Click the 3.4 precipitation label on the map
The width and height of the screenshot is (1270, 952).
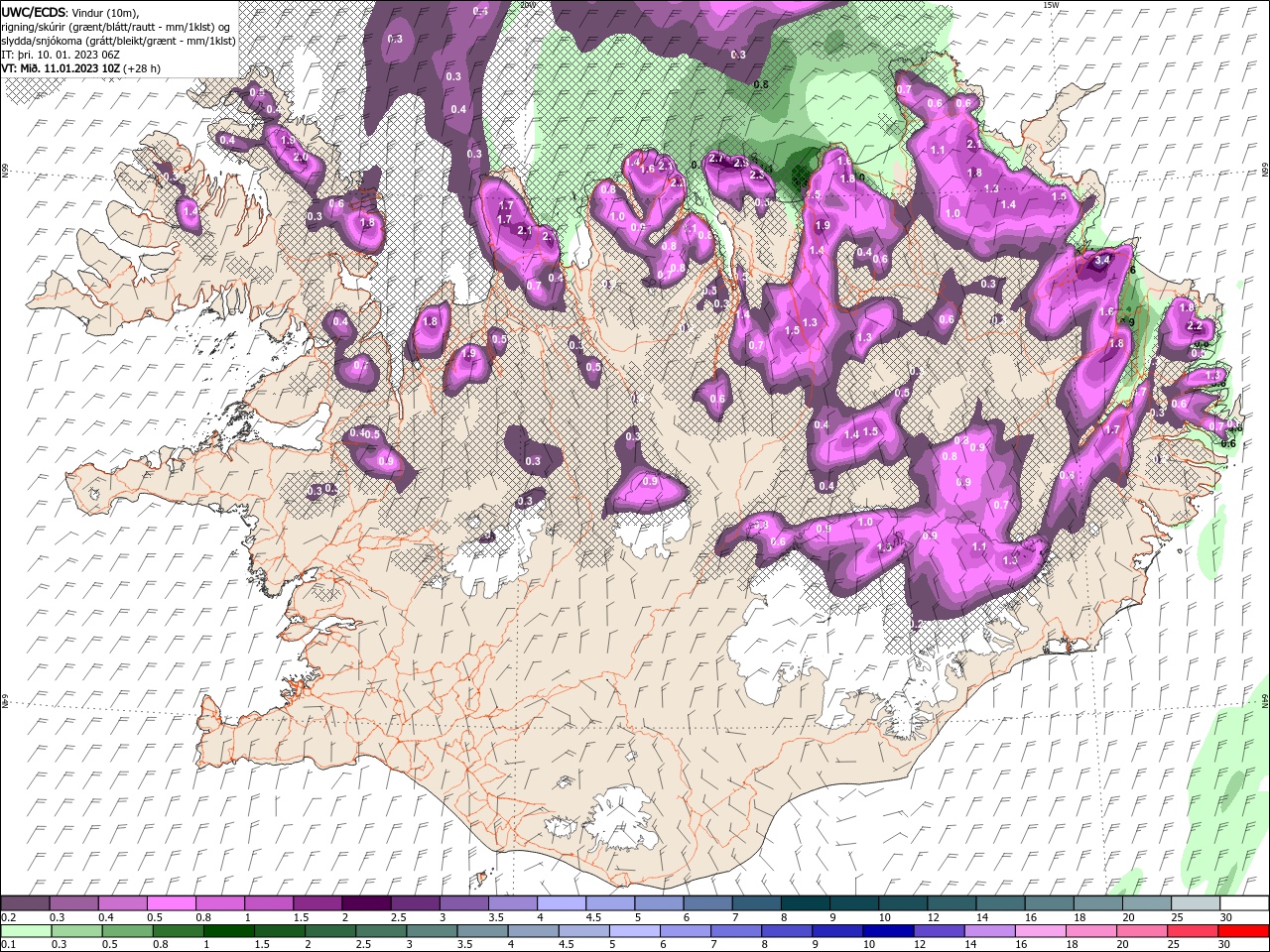point(1101,260)
